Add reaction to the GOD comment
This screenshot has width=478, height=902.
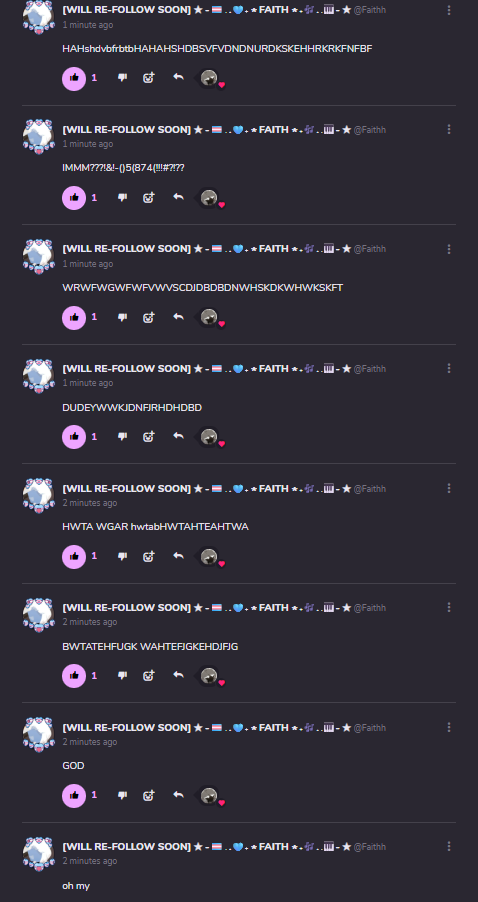click(x=149, y=795)
